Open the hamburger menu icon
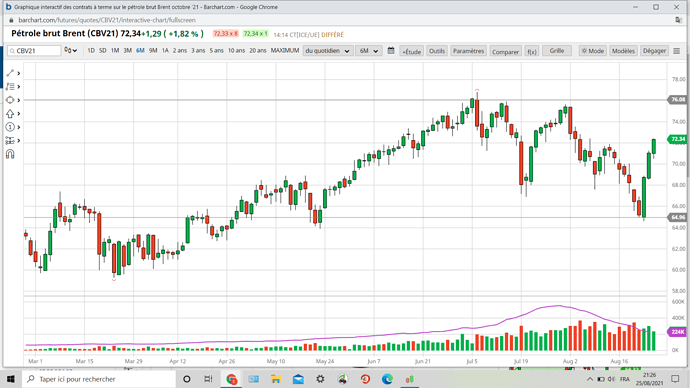 (x=677, y=51)
